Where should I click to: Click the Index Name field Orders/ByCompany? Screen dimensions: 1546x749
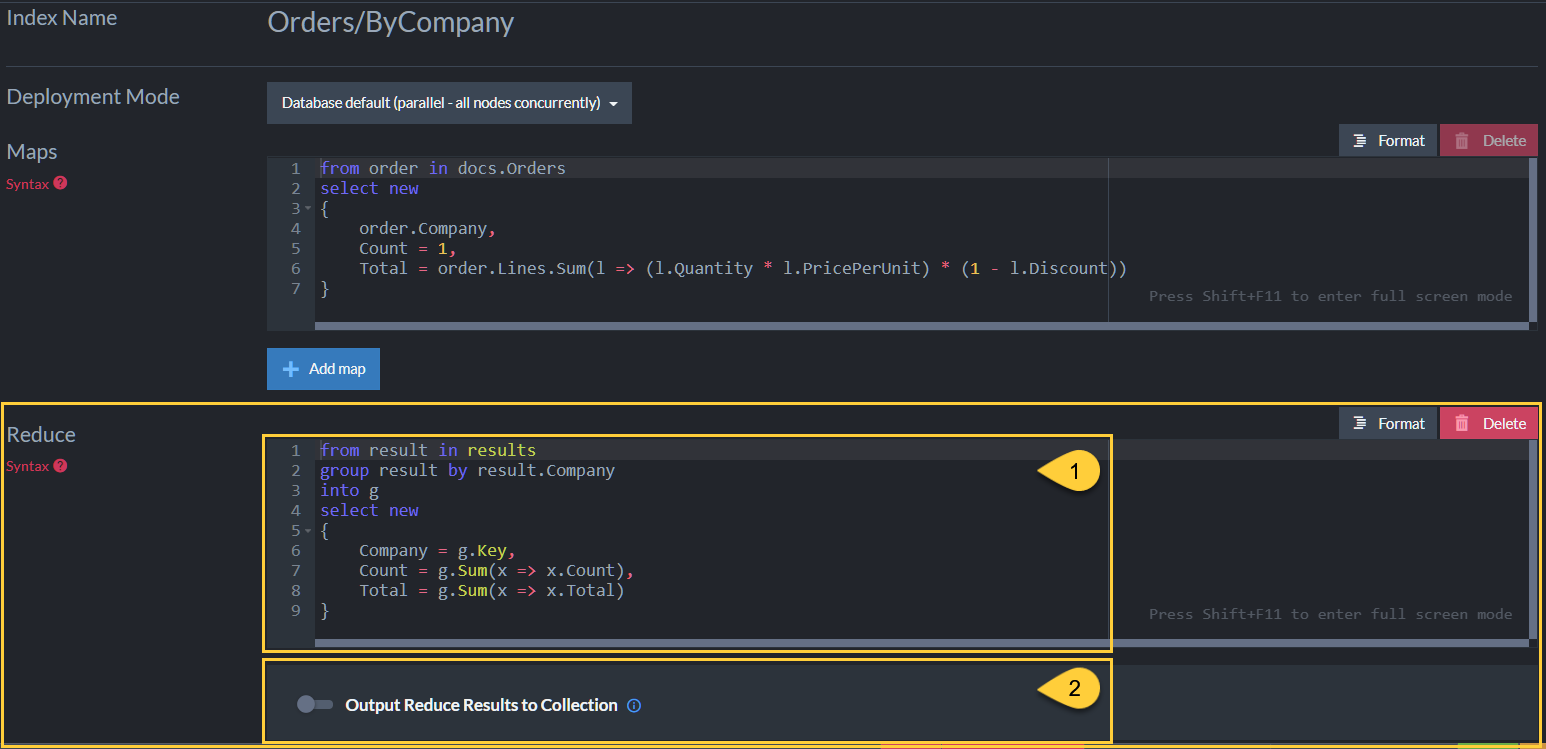point(391,22)
